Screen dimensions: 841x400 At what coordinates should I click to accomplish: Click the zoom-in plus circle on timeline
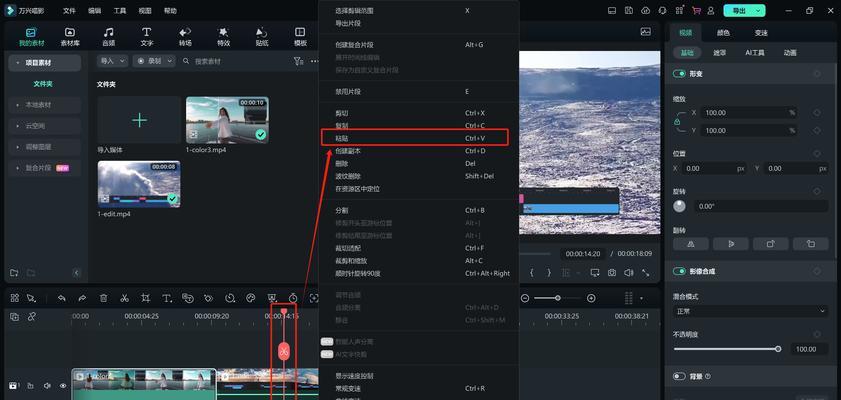coord(591,298)
